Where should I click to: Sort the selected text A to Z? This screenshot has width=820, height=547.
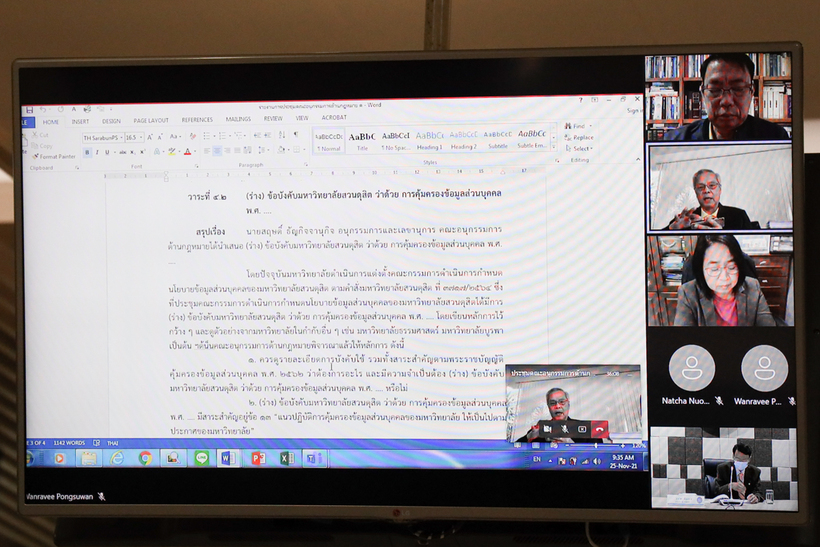[x=282, y=135]
